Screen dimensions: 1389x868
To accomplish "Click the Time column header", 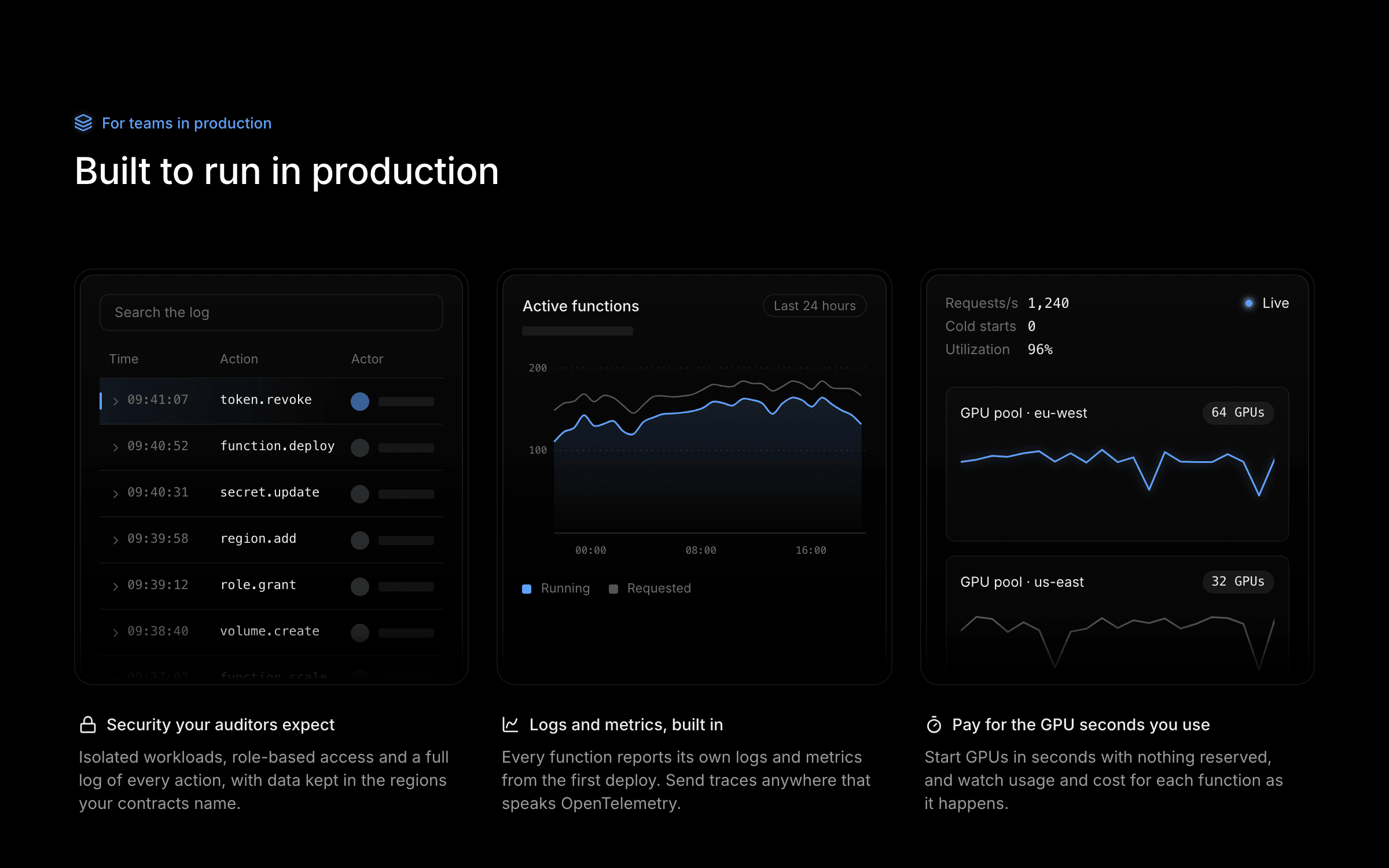I will coord(124,359).
